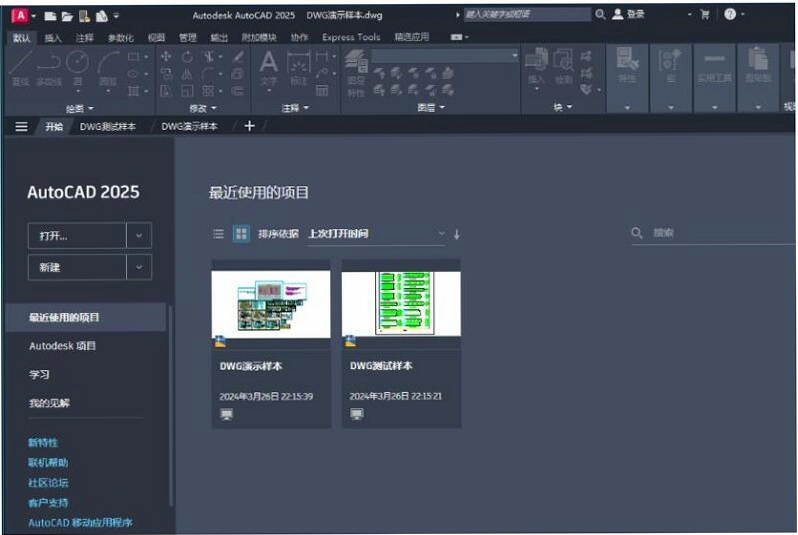Click the plus icon to add new drawing tab
Image resolution: width=798 pixels, height=535 pixels.
point(249,126)
